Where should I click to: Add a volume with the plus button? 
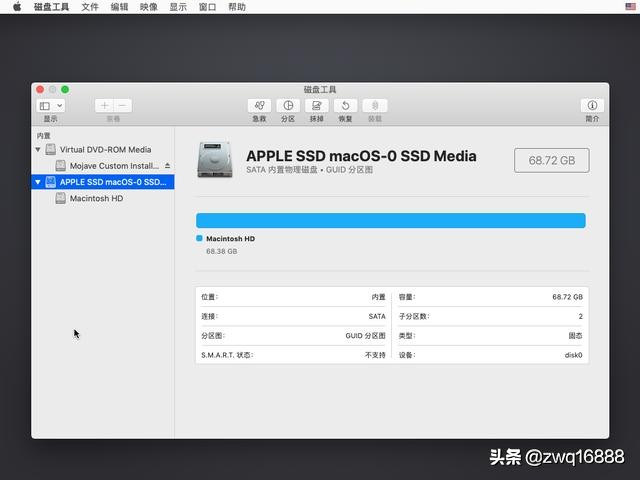(105, 105)
